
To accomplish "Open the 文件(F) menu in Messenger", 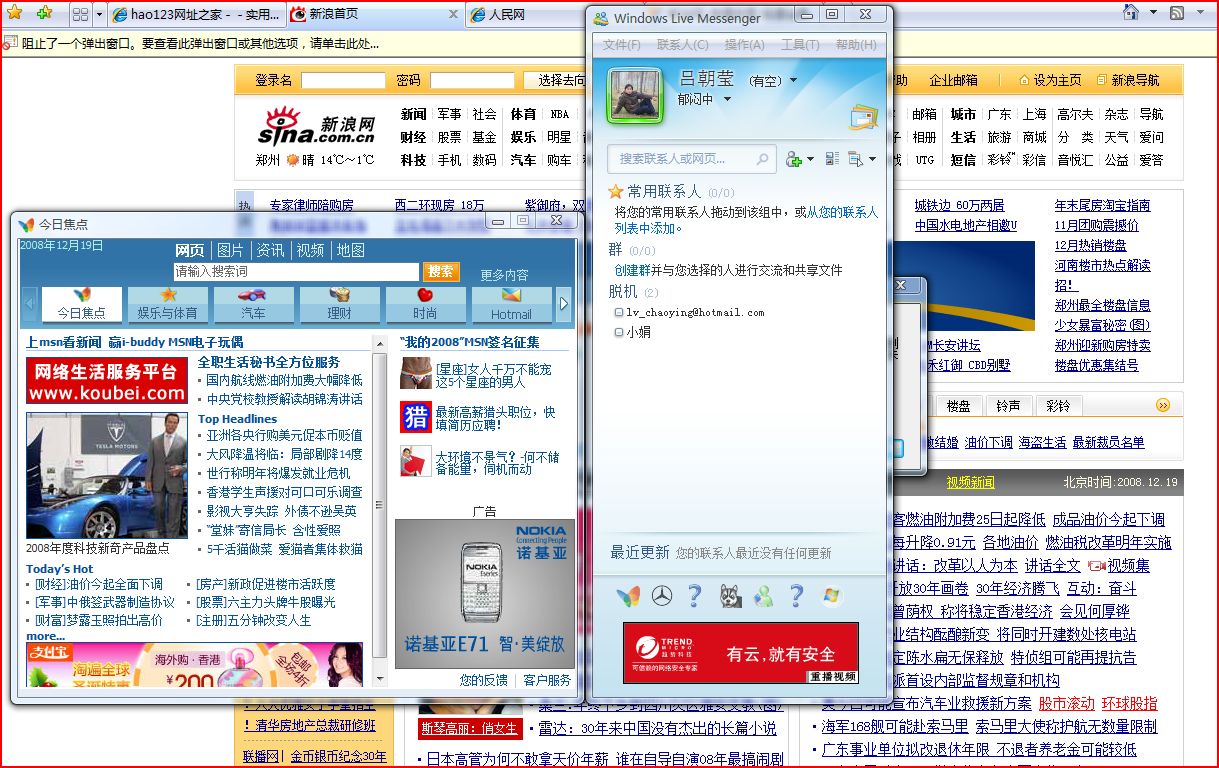I will pyautogui.click(x=622, y=44).
